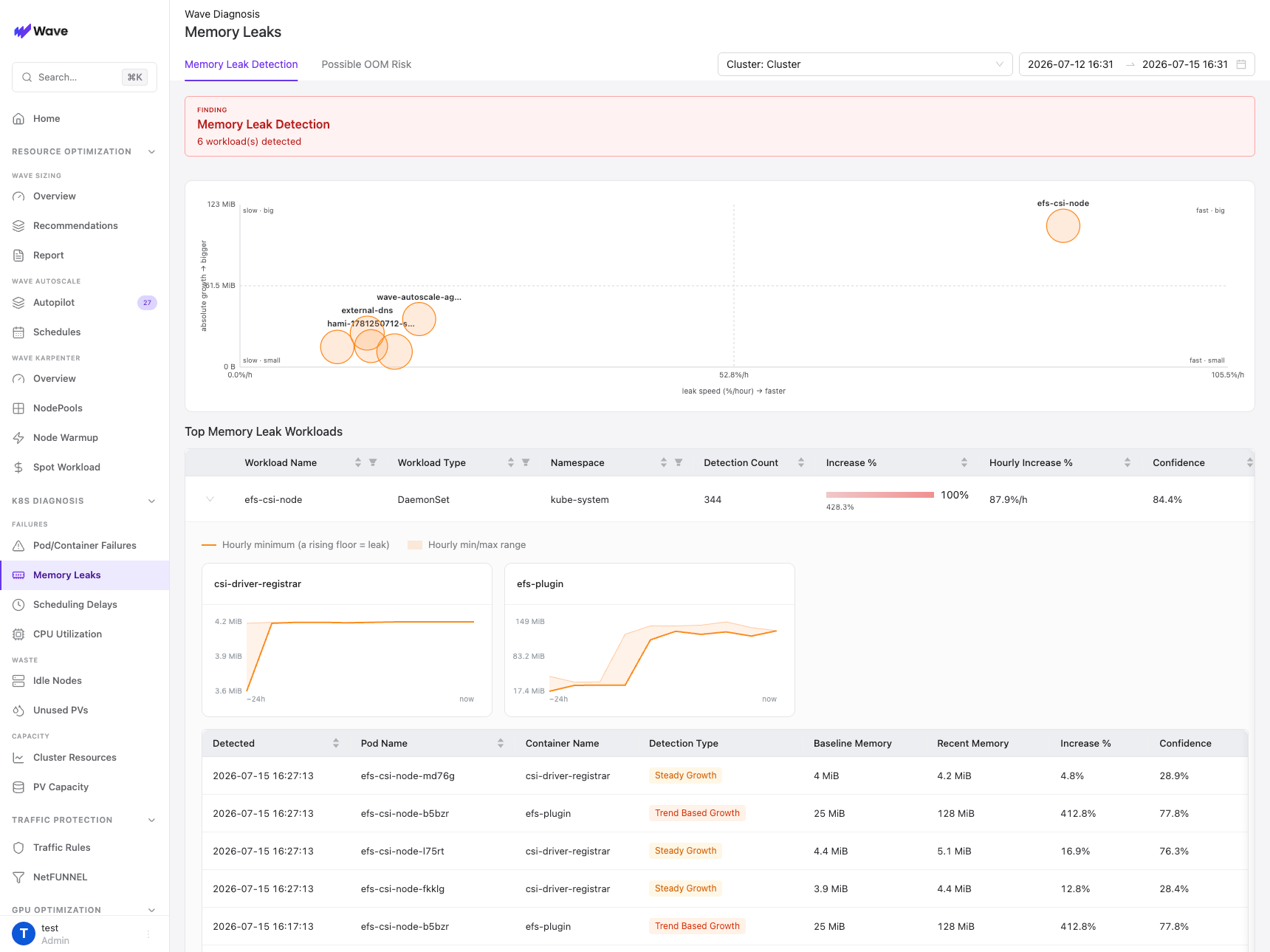Click the date range calendar icon
This screenshot has width=1270, height=952.
point(1241,64)
